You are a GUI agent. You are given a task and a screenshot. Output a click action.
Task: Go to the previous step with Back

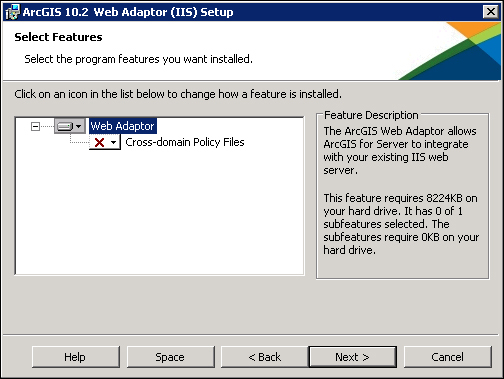[x=265, y=357]
